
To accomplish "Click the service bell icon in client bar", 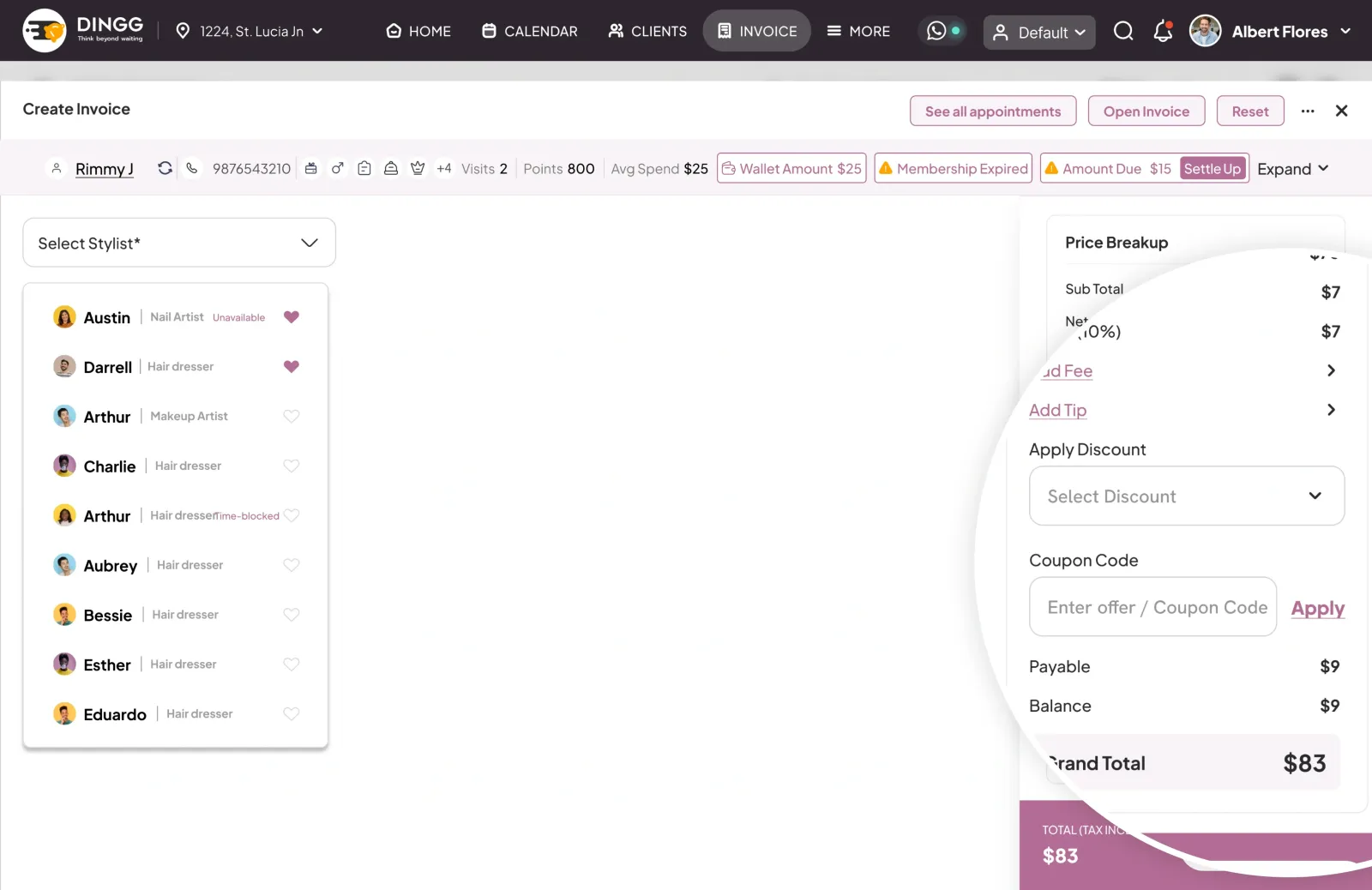I will [391, 168].
